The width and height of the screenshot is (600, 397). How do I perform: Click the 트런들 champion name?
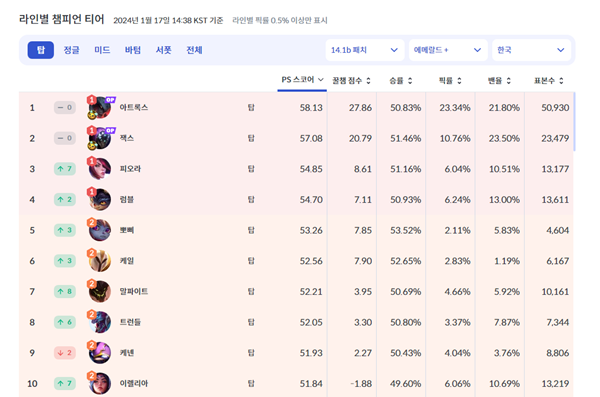130,322
